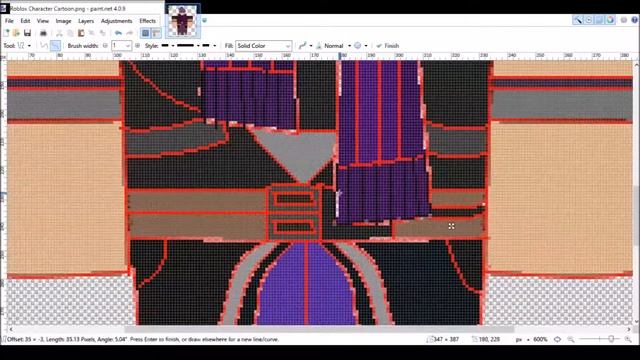Viewport: 640px width, 360px height.
Task: Toggle the History window icon
Action: coord(589,20)
